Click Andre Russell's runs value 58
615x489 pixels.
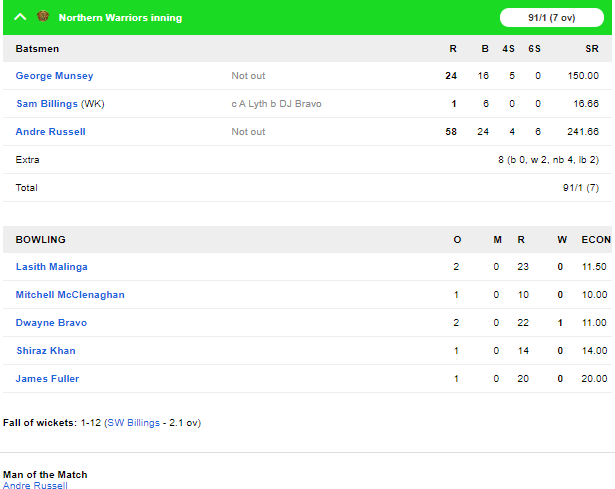451,132
